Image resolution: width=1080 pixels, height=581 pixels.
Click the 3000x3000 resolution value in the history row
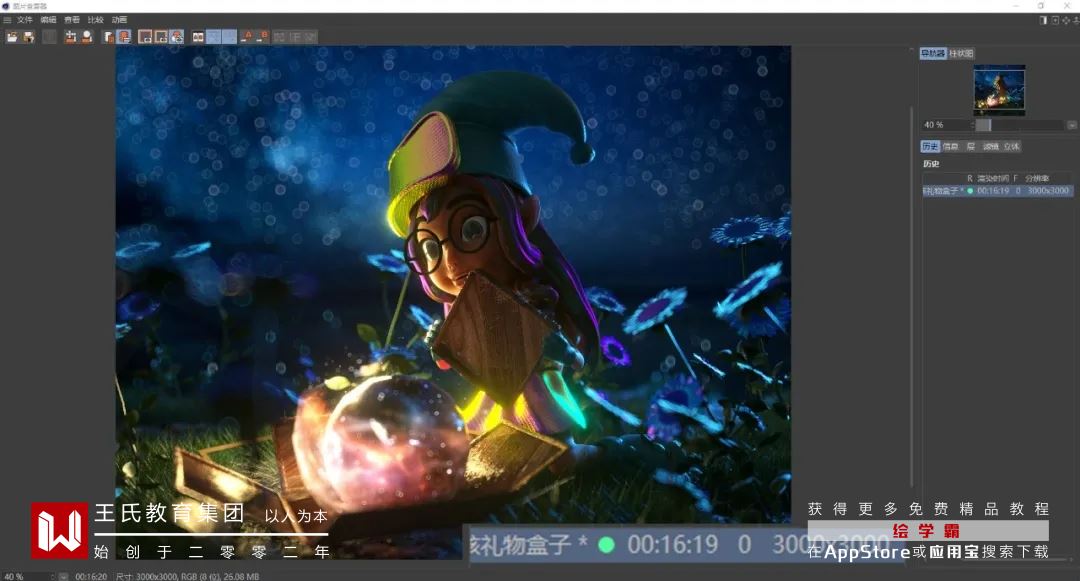click(x=1048, y=191)
